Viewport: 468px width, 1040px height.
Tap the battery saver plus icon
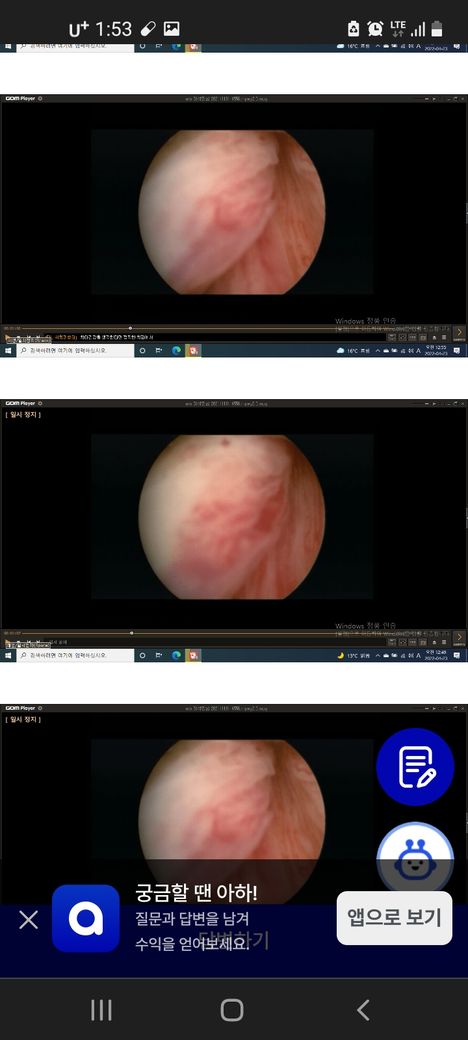pyautogui.click(x=354, y=29)
